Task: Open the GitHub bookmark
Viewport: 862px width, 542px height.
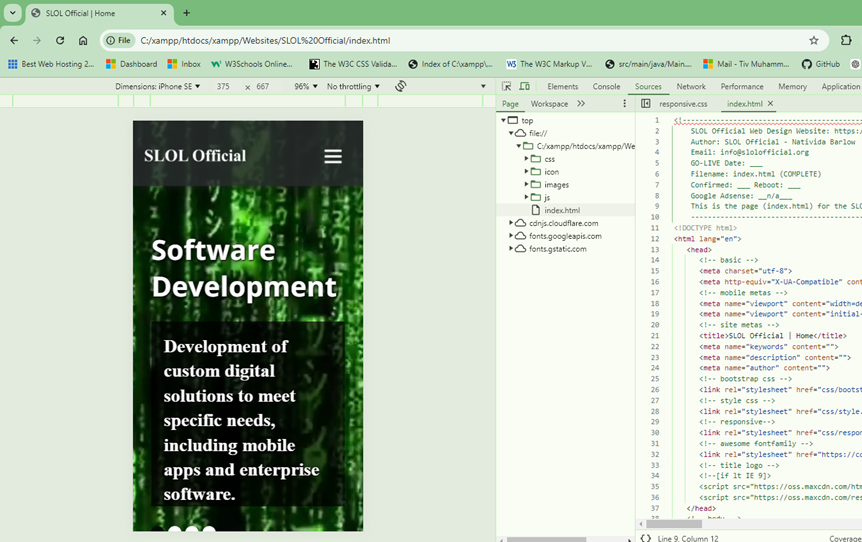Action: (x=821, y=64)
